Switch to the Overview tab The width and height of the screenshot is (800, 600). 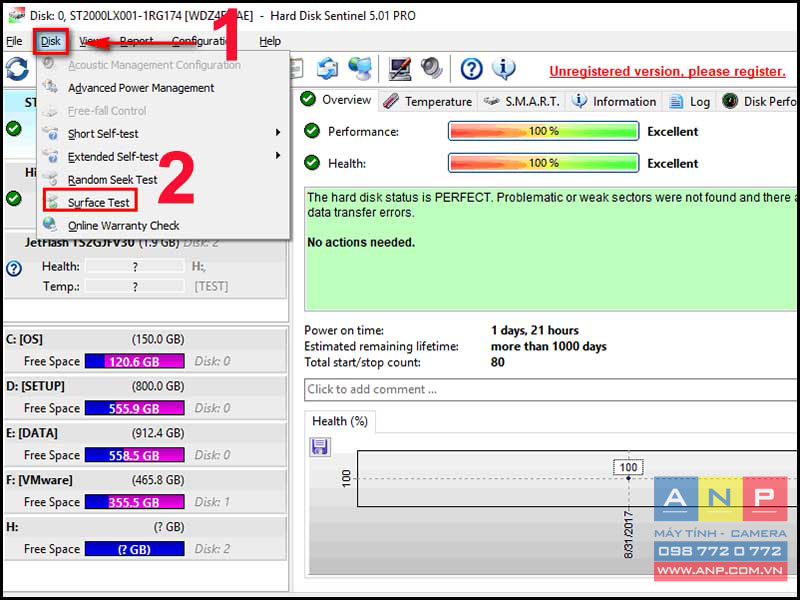(337, 100)
